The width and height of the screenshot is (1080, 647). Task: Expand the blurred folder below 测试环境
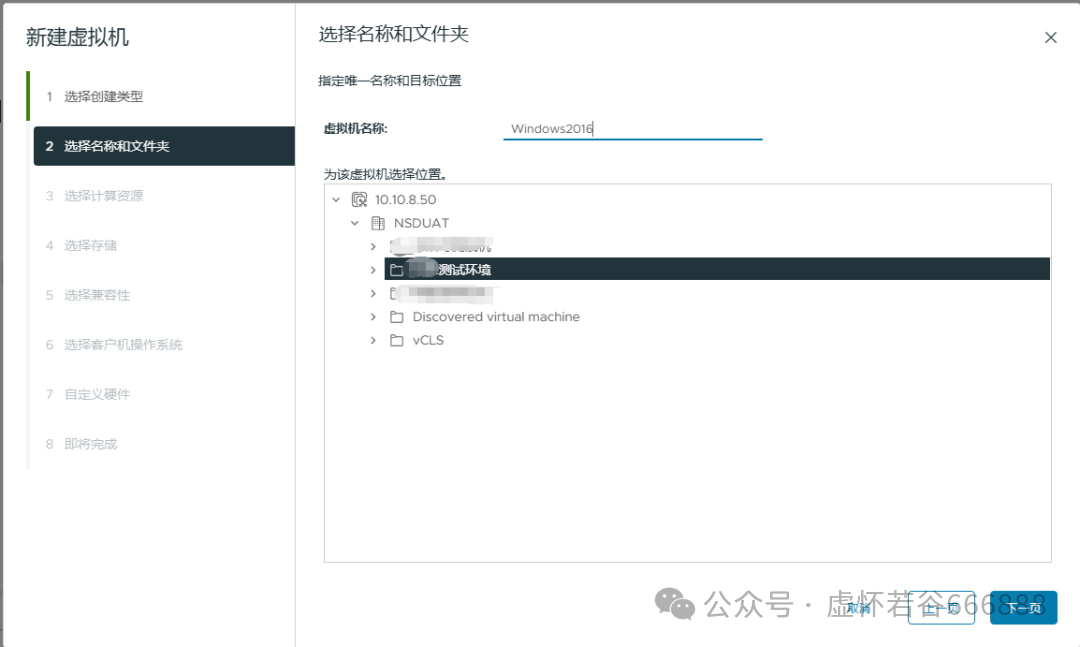(373, 294)
